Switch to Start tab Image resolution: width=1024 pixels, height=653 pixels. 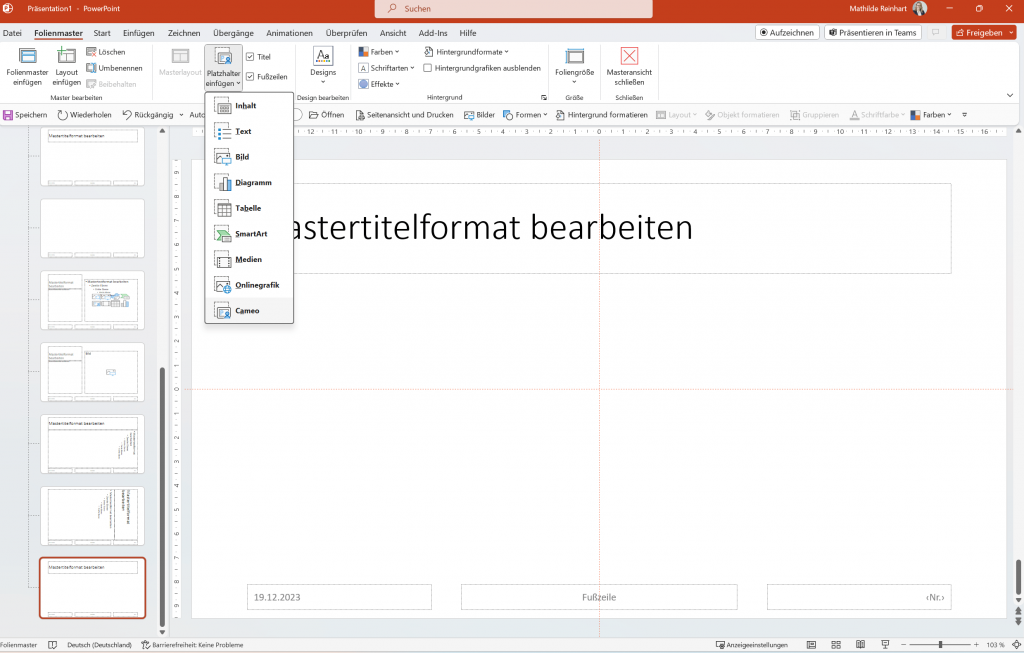tap(102, 33)
